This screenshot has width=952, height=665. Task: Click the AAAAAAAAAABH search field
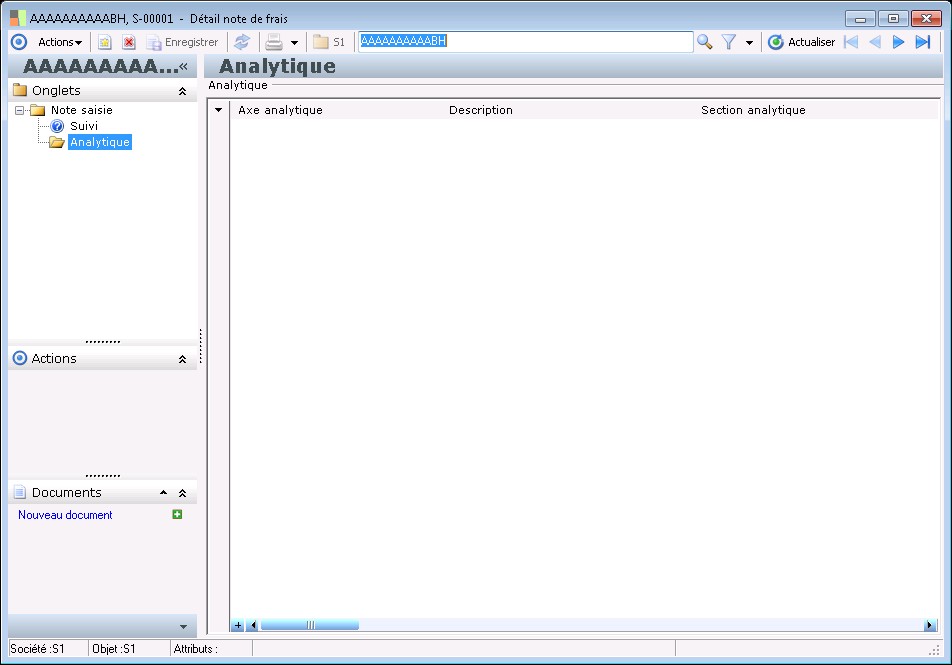(x=525, y=41)
